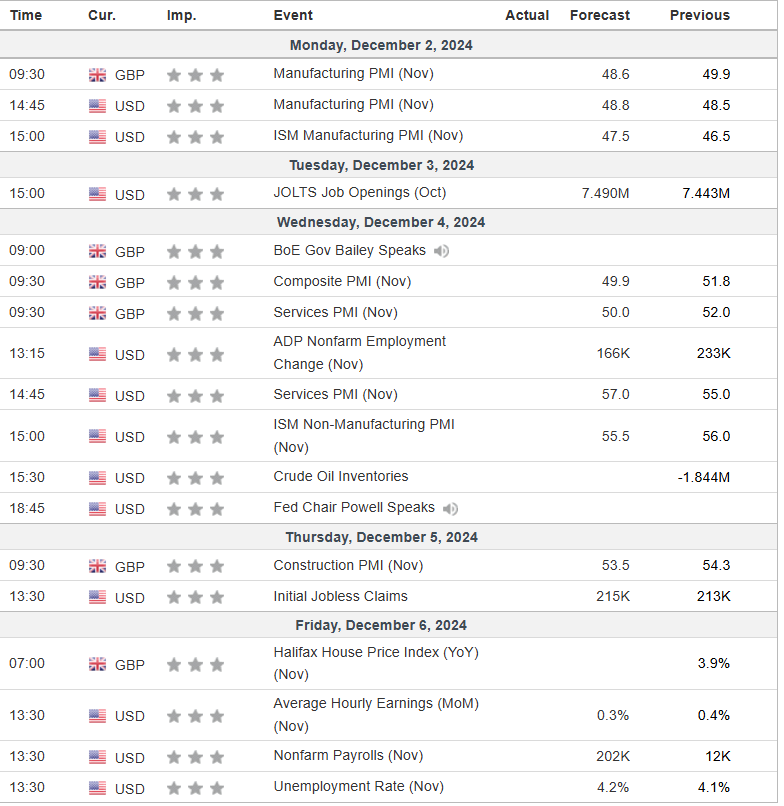784x806 pixels.
Task: Click the UK flag in the 09:30 Manufacturing PMI row
Action: [x=97, y=75]
